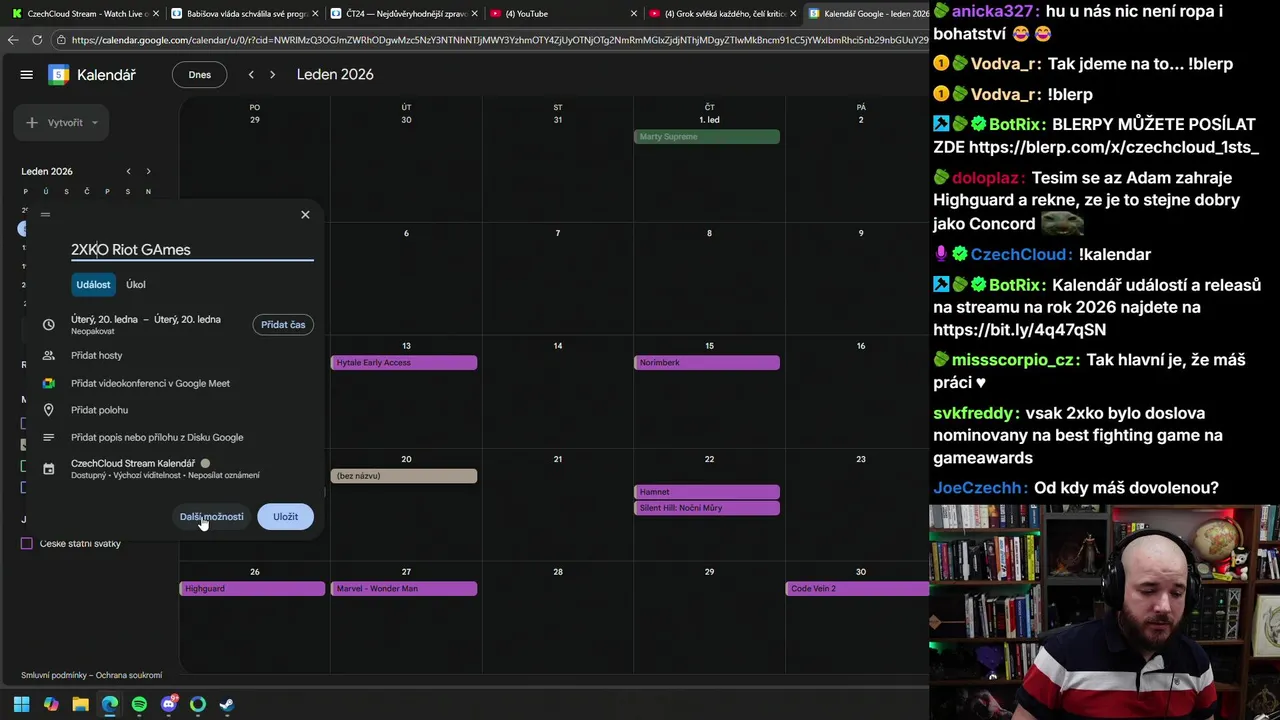Show next month in the mini calendar
This screenshot has width=1280, height=720.
point(148,171)
